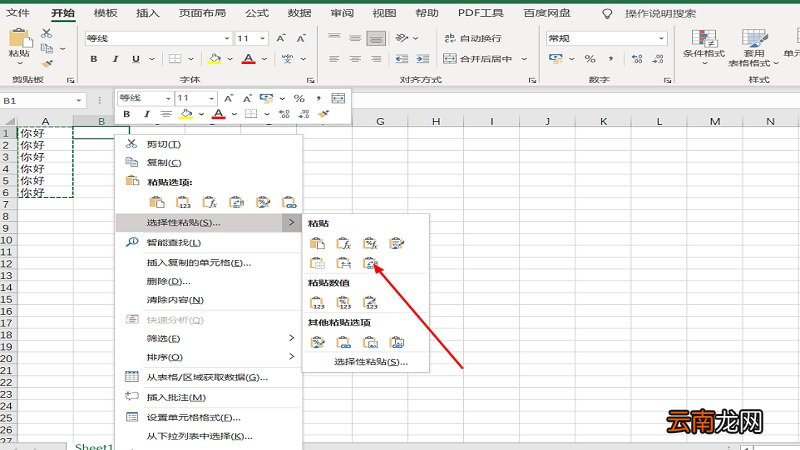Open the ribbon font name dropdown
The height and width of the screenshot is (450, 800).
pyautogui.click(x=227, y=38)
